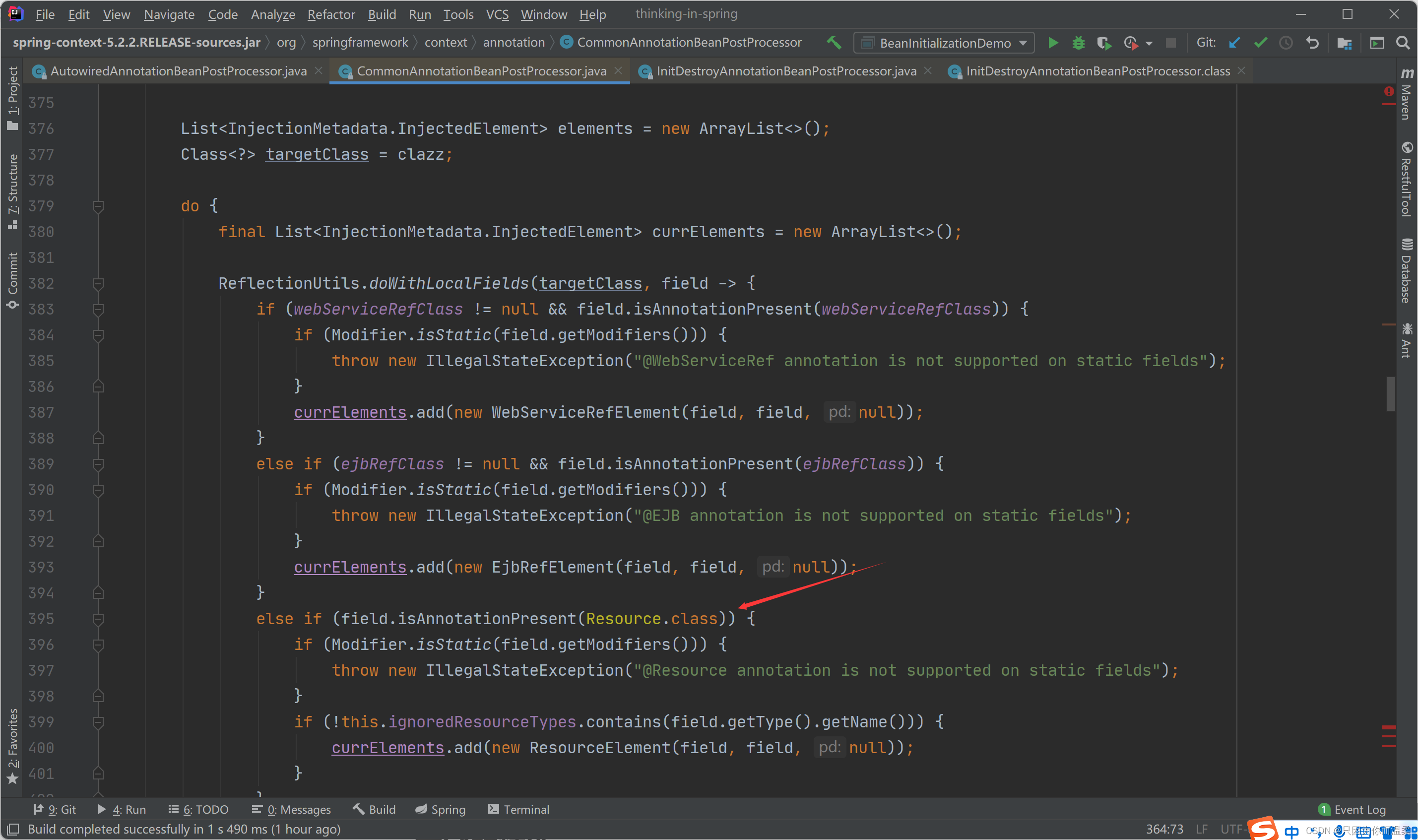
Task: Toggle the Project tool window panel
Action: 12,97
